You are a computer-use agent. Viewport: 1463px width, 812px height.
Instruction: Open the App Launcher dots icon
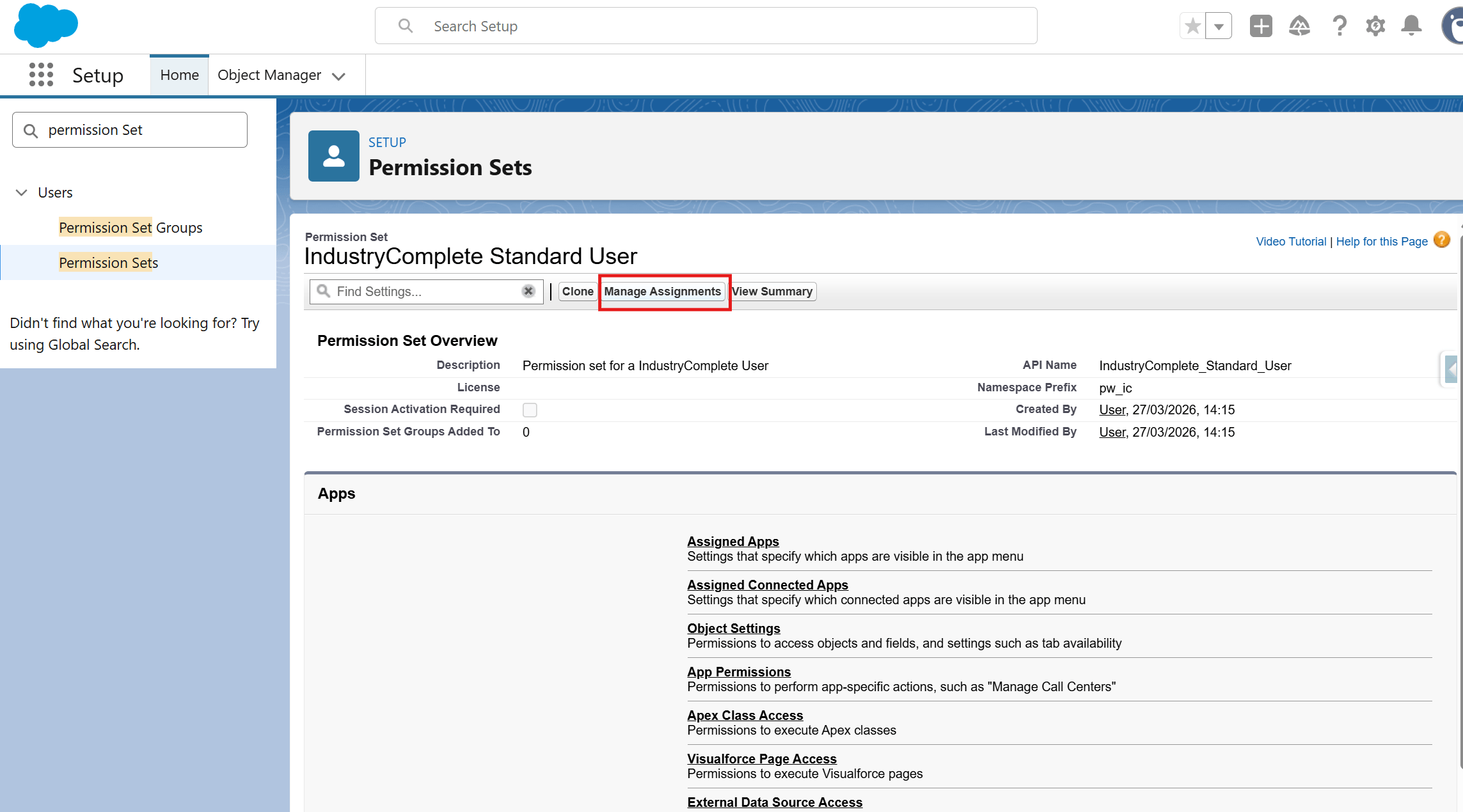tap(41, 75)
